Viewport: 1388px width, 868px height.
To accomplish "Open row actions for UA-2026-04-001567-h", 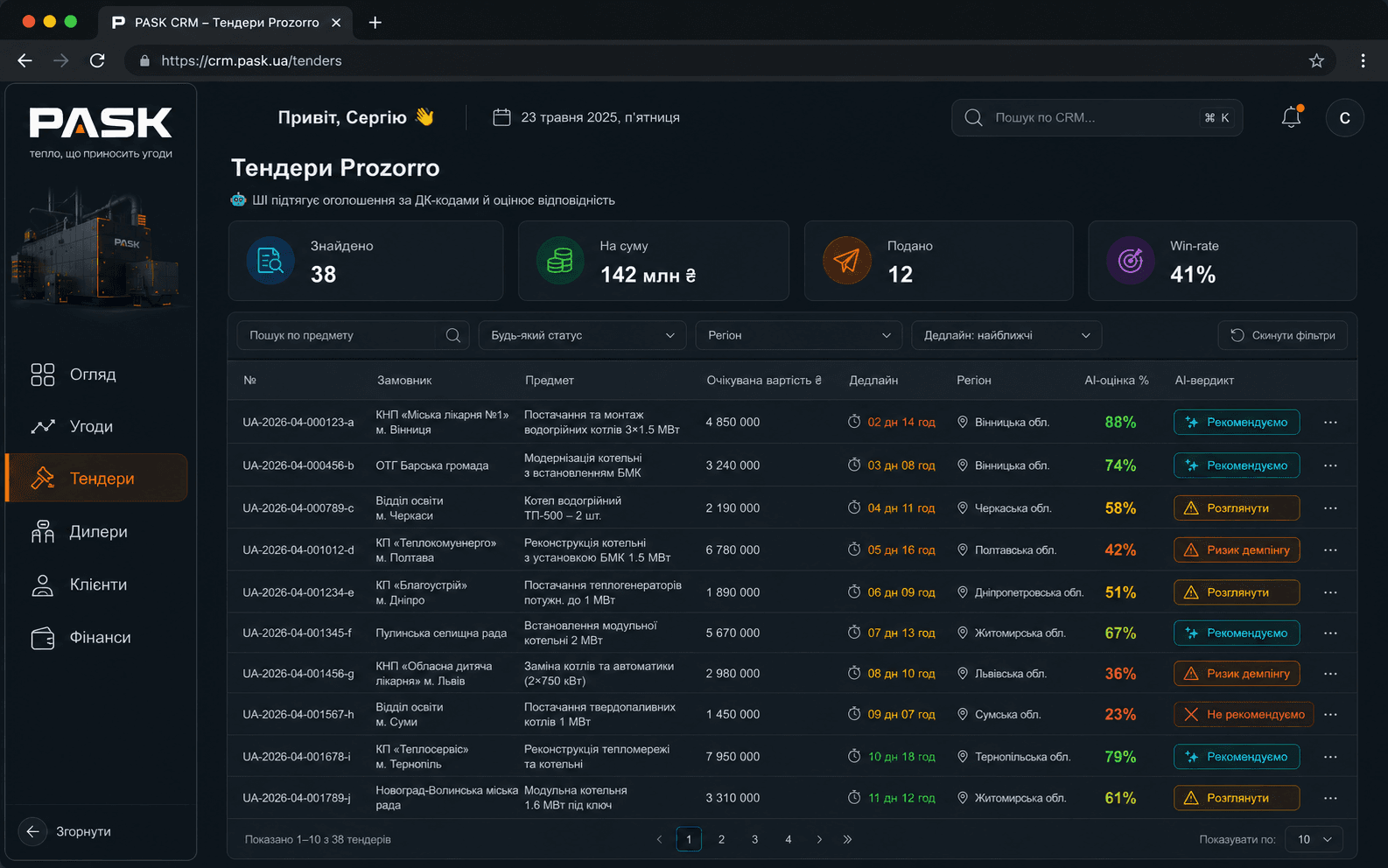I will point(1330,715).
